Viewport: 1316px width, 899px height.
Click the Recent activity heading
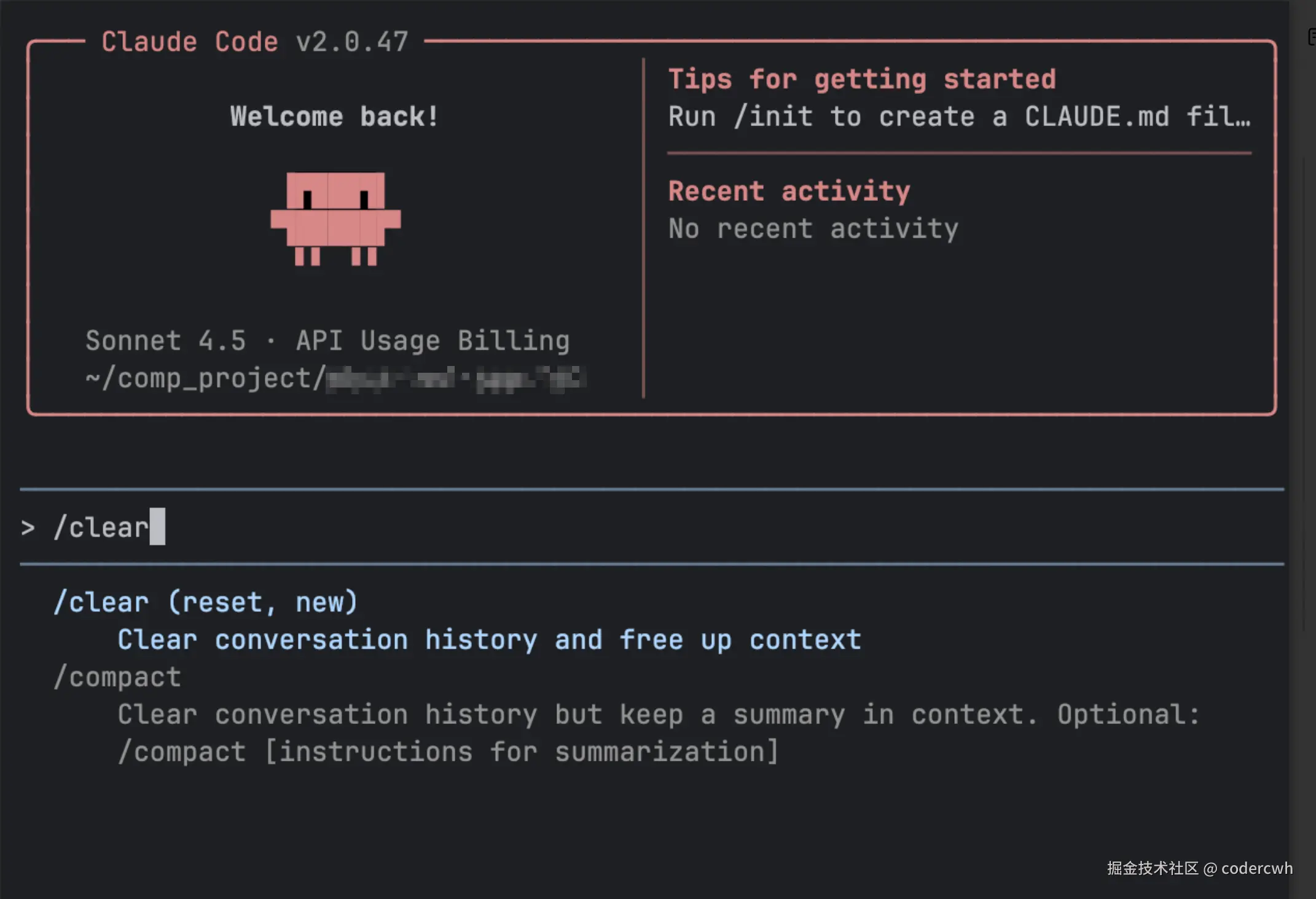coord(789,191)
